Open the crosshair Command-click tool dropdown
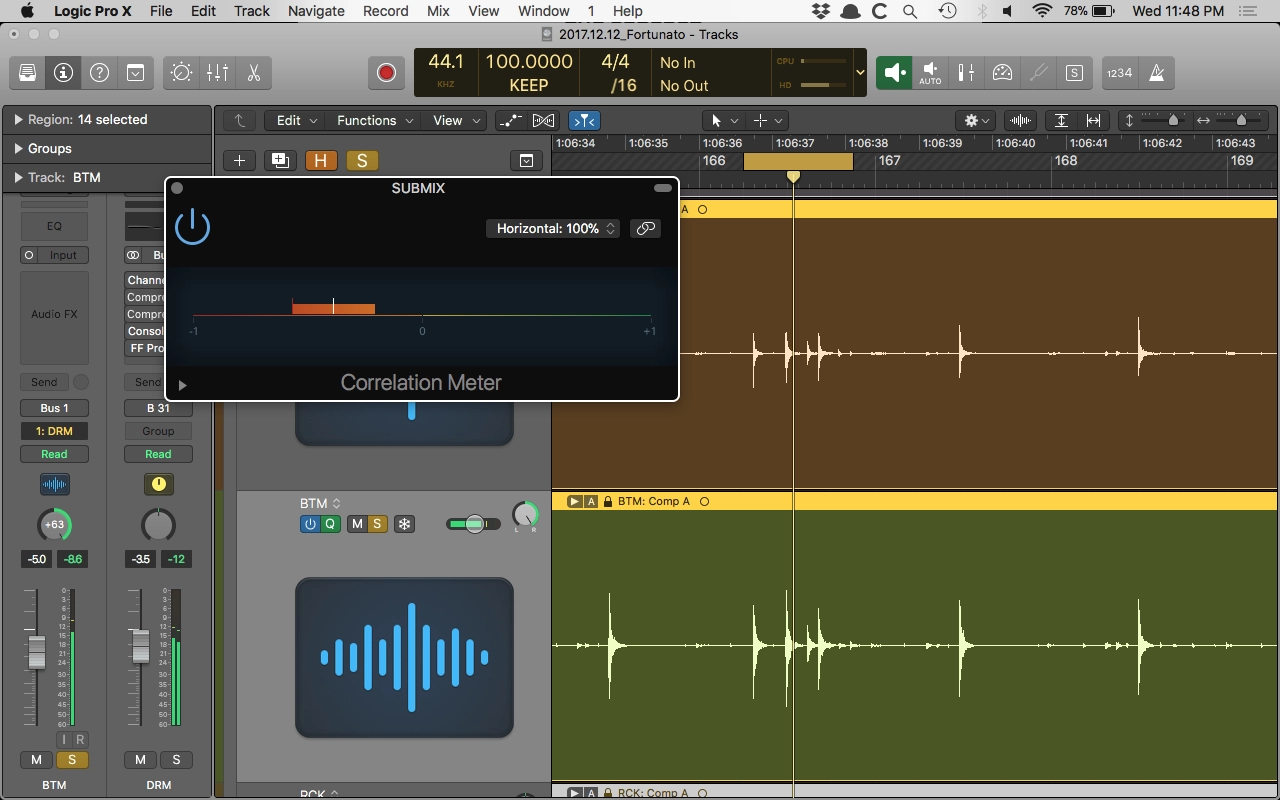 768,120
